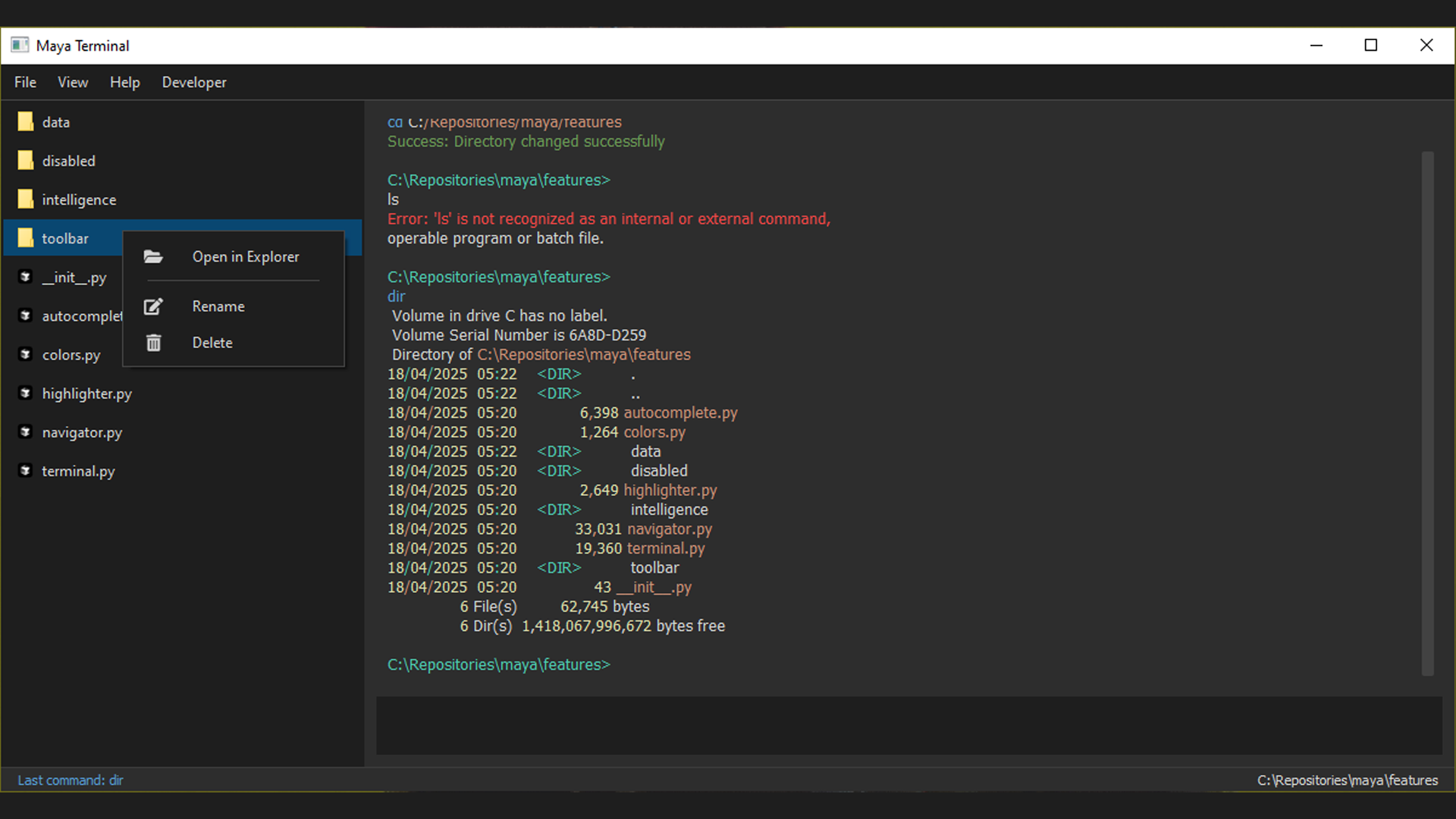Viewport: 1456px width, 819px height.
Task: Click __init__.py in dir output
Action: coord(654,588)
